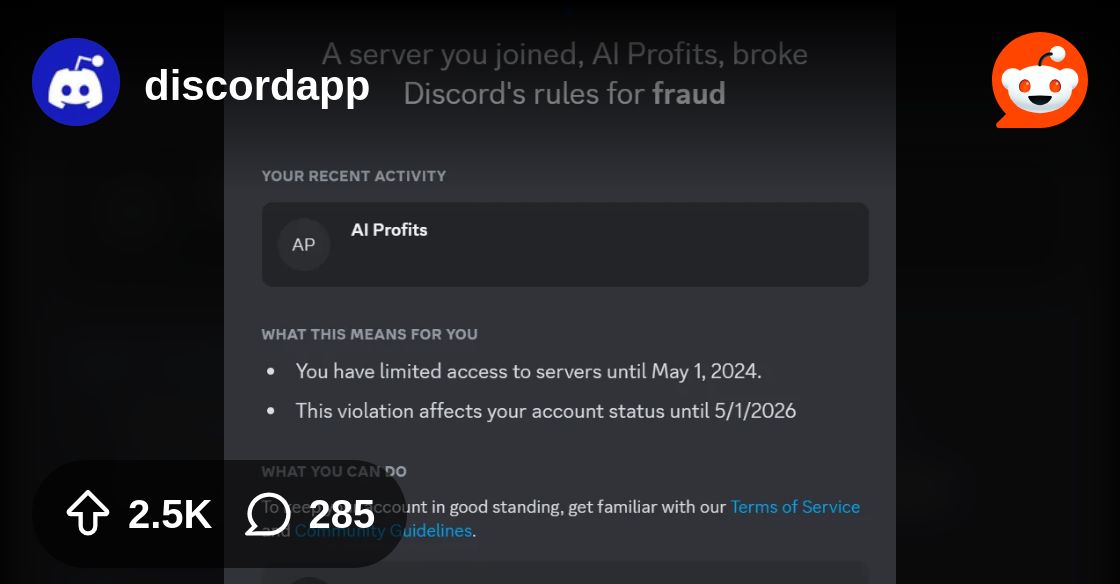Click the 2.5K upvote count
The height and width of the screenshot is (584, 1120).
[x=169, y=514]
